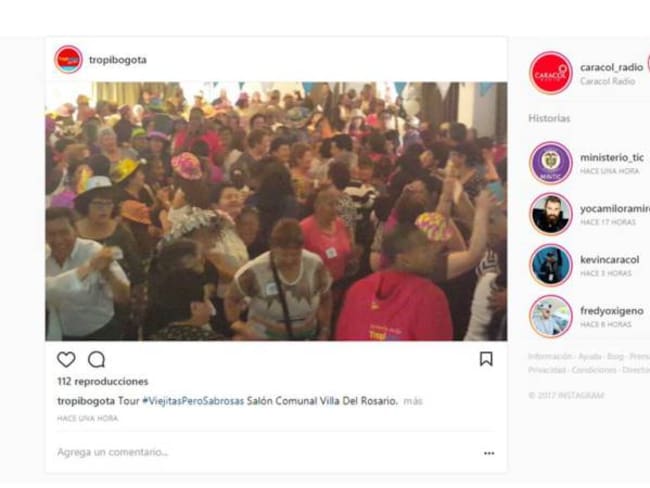Open the ministerio_tic username link
The height and width of the screenshot is (488, 650).
point(612,157)
